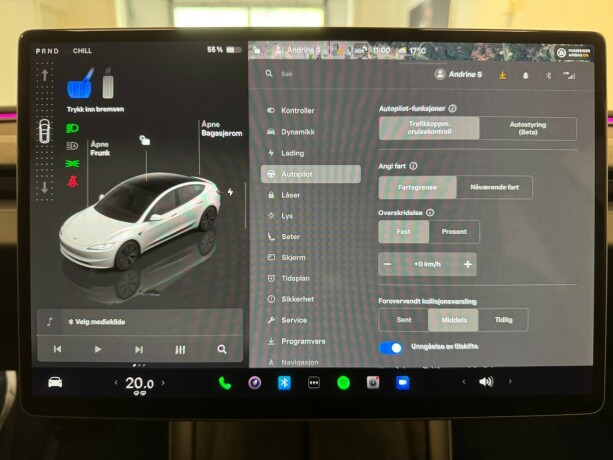Go to the previous track
The width and height of the screenshot is (613, 460).
click(57, 349)
